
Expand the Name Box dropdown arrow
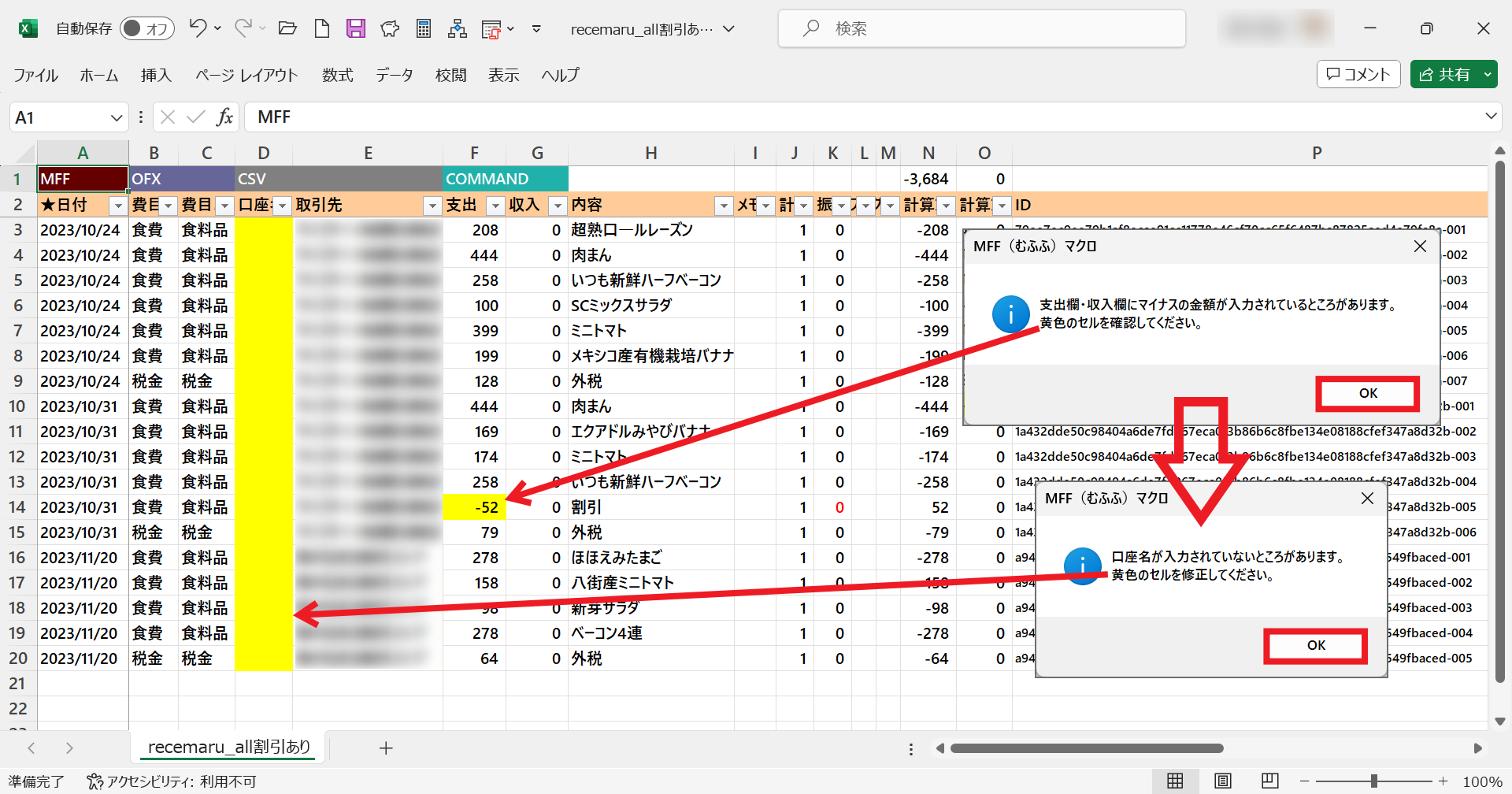(117, 117)
